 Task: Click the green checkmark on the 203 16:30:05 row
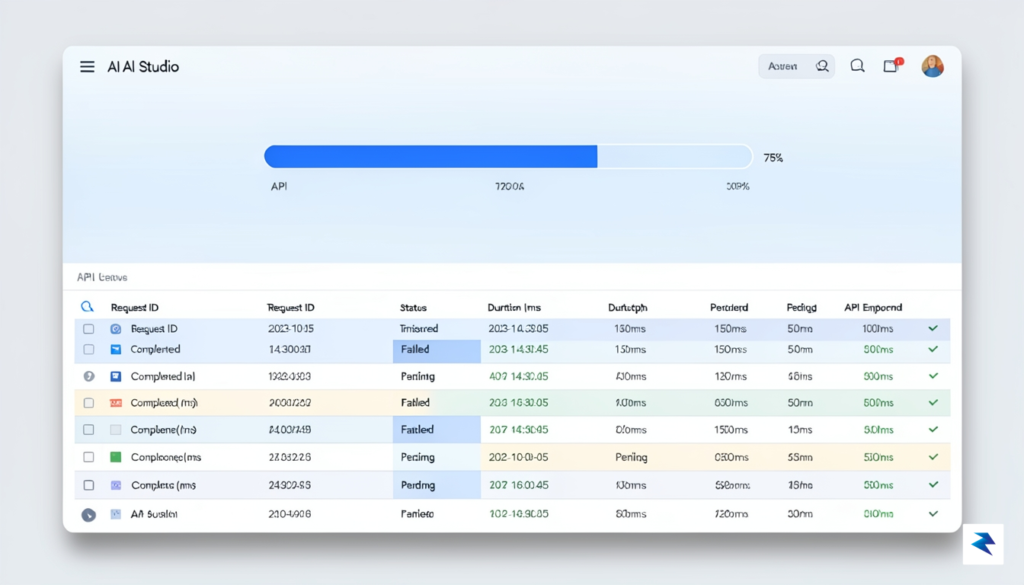tap(933, 403)
